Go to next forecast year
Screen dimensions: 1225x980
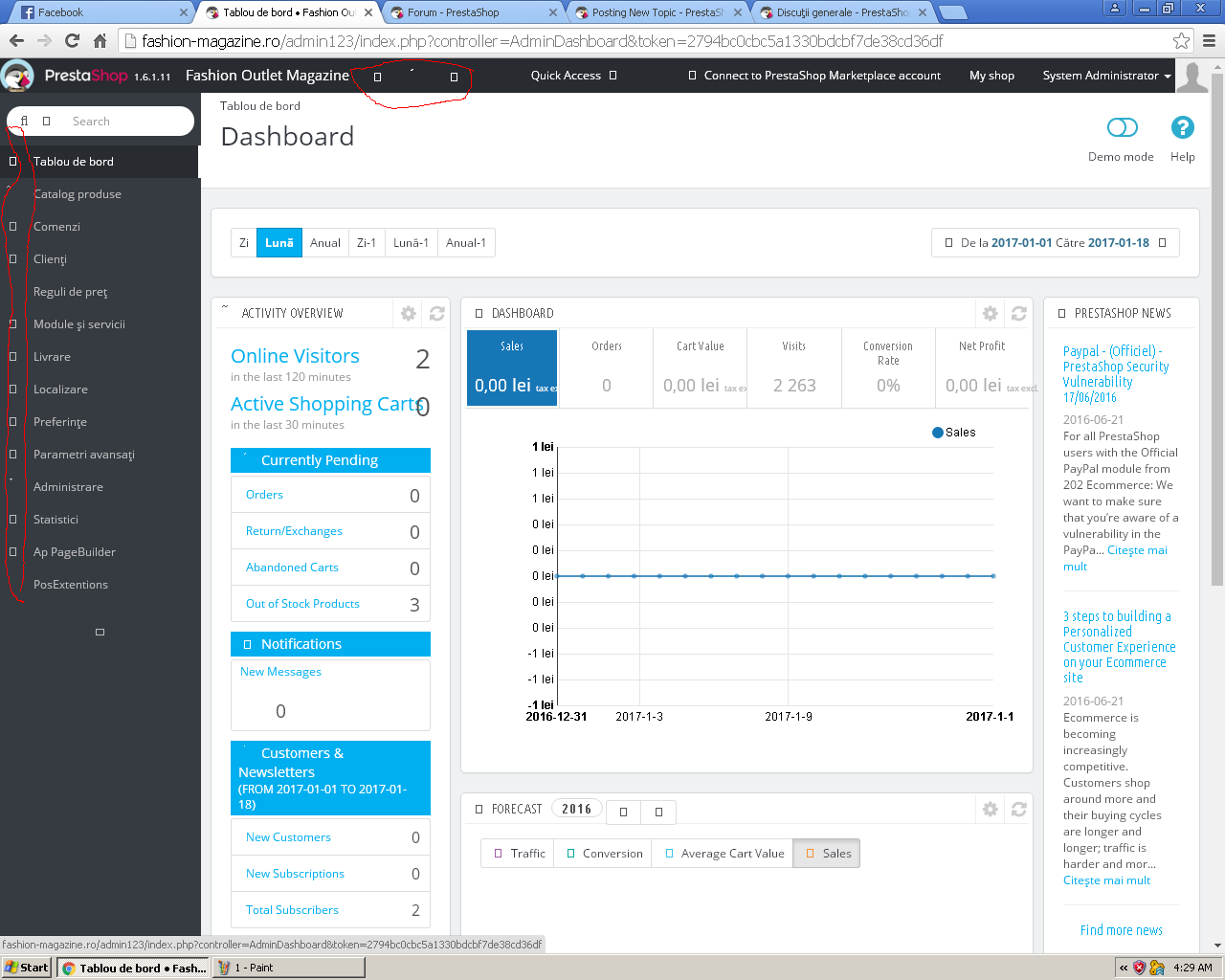pos(658,812)
